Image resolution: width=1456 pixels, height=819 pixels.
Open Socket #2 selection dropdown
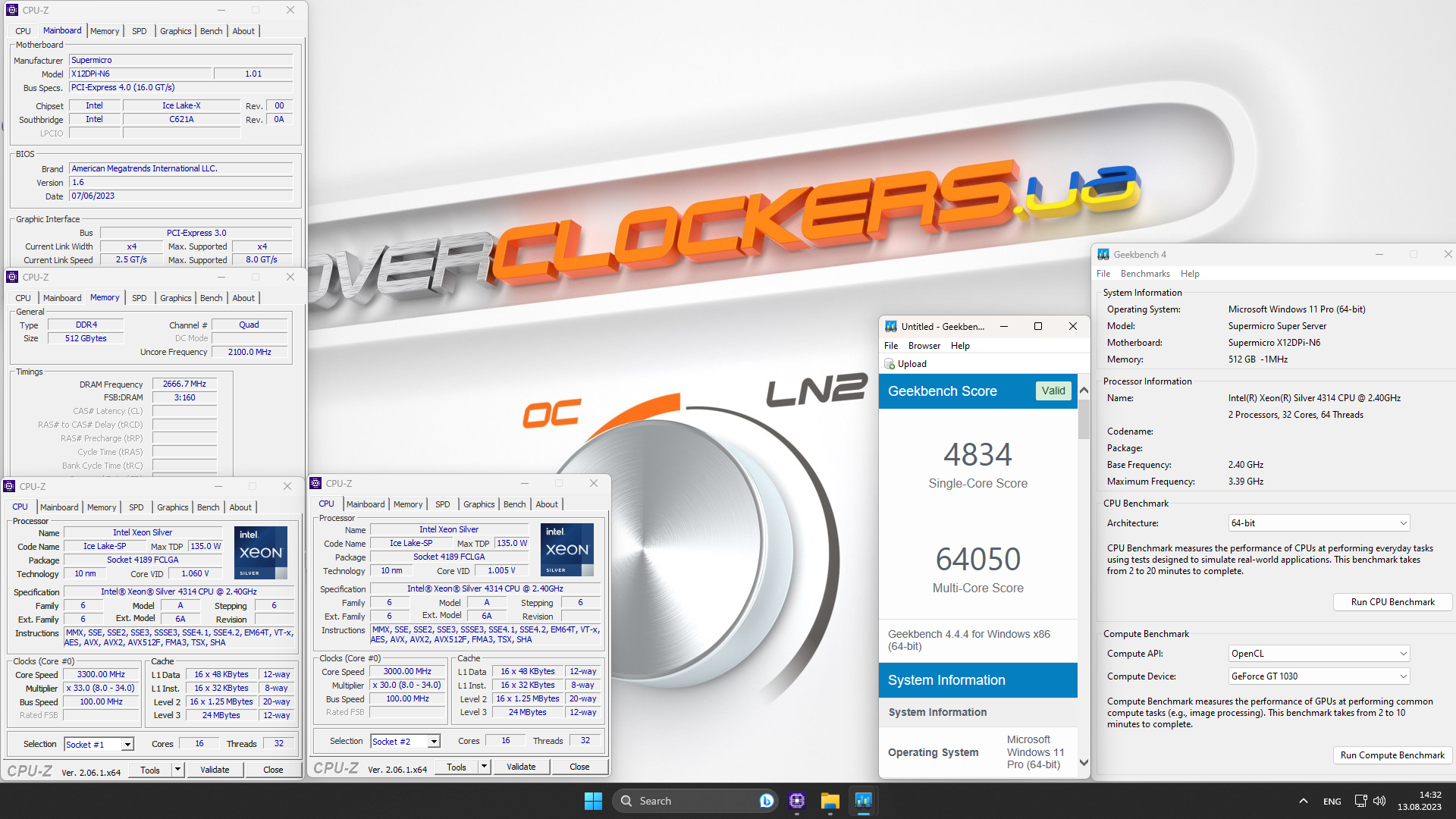(x=406, y=741)
